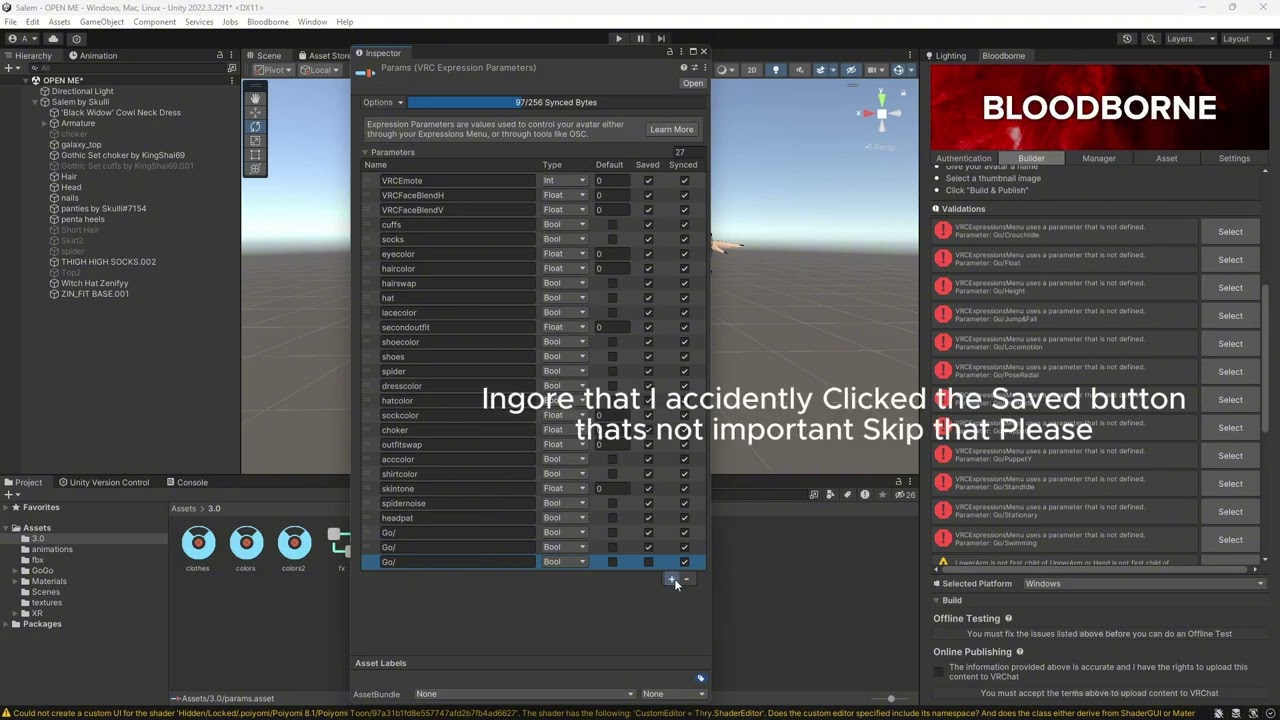Toggle Synced checkbox for socks
This screenshot has width=1280, height=720.
tap(684, 239)
